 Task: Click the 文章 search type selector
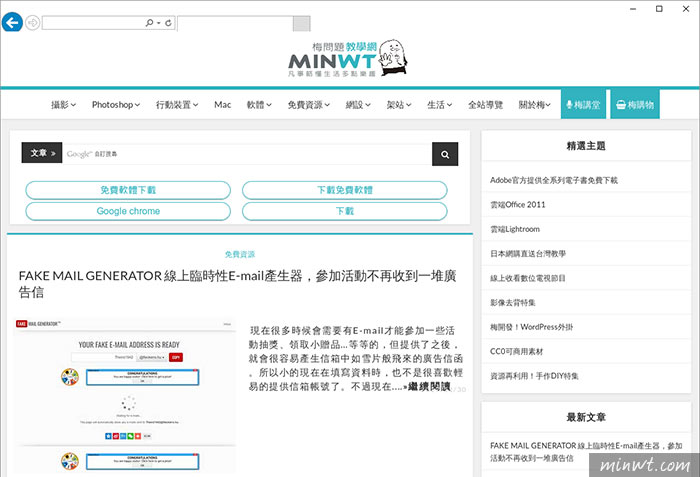(42, 153)
